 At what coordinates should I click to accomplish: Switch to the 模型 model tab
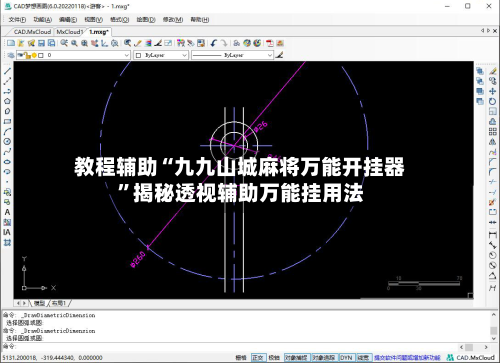39,303
